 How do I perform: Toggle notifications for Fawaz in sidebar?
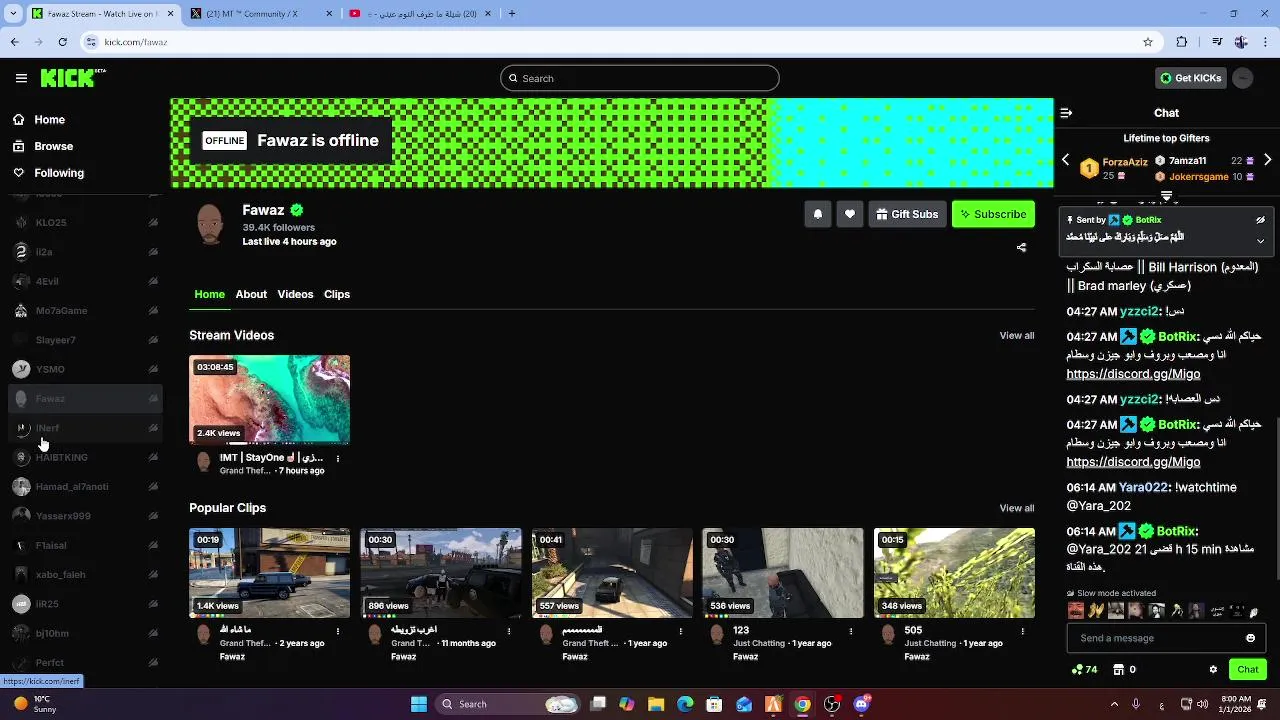[153, 398]
